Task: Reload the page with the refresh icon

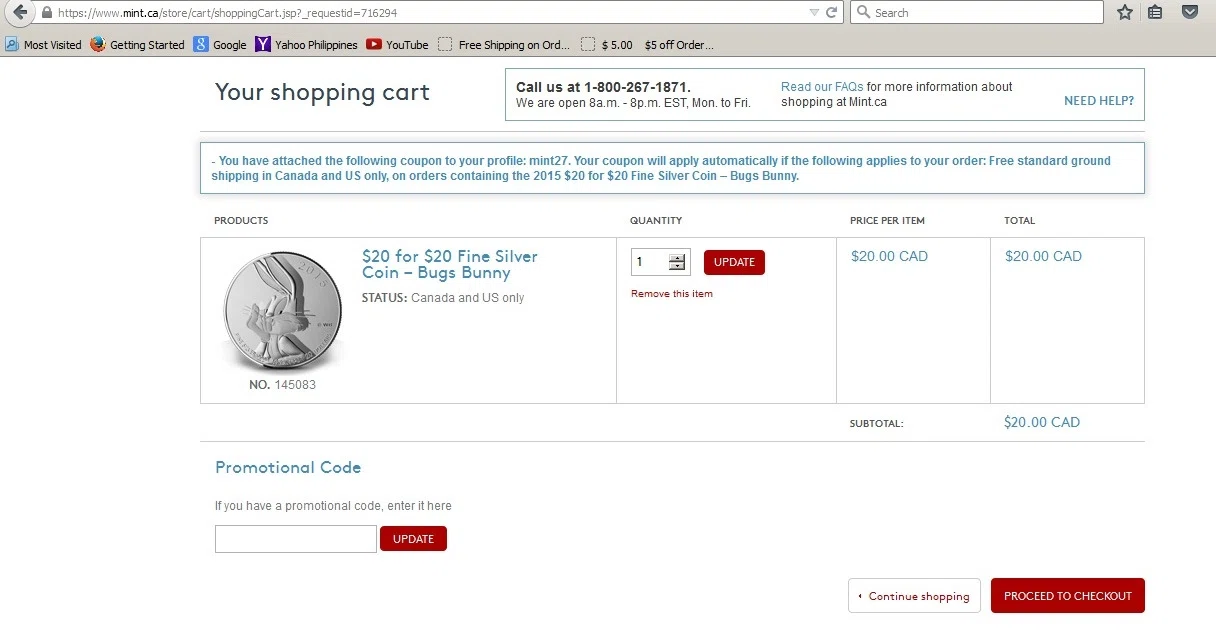Action: [x=831, y=13]
